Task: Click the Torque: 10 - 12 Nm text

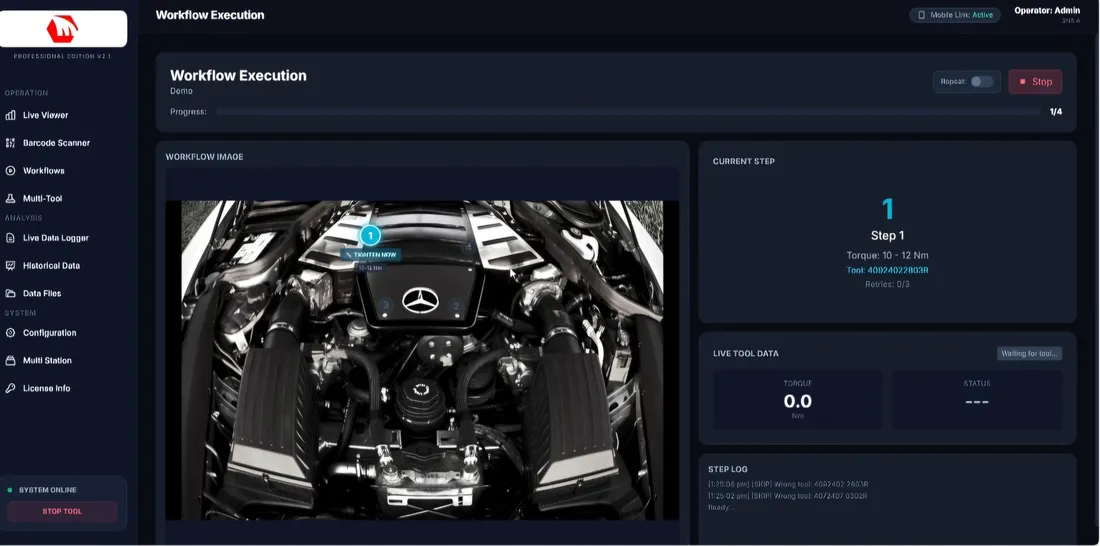Action: [887, 255]
